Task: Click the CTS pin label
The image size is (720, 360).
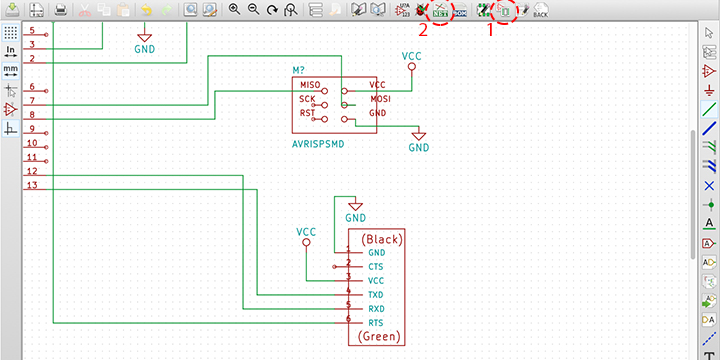Action: pyautogui.click(x=376, y=266)
